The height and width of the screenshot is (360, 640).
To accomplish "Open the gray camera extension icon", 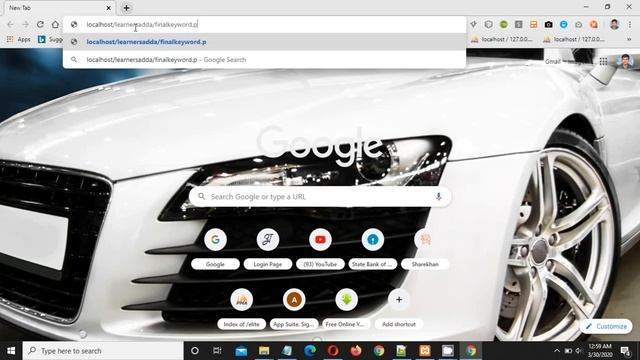I will pyautogui.click(x=578, y=24).
